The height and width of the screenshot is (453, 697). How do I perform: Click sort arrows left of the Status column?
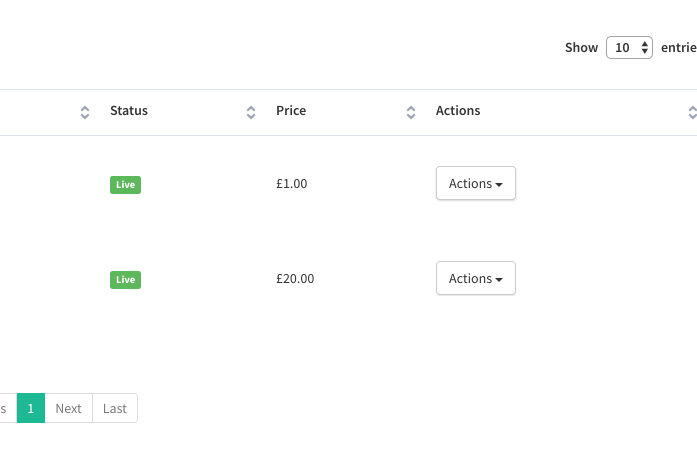(85, 112)
